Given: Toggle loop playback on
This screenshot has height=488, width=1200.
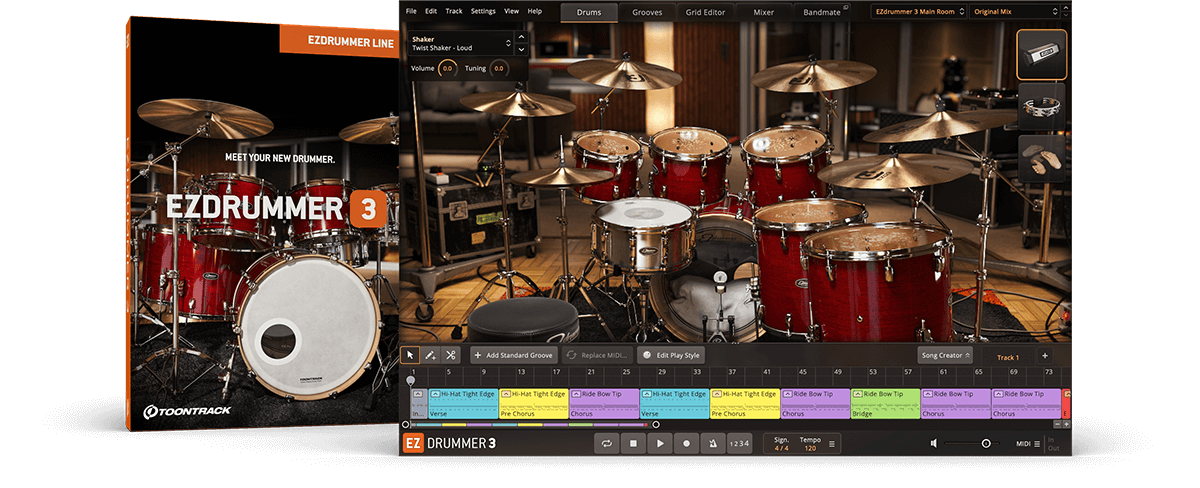Looking at the screenshot, I should (605, 443).
